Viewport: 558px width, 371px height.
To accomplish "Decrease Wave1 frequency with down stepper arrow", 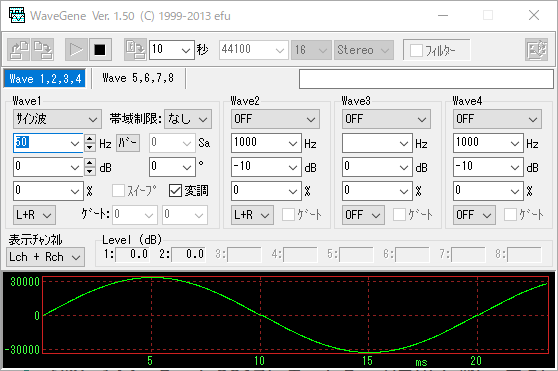I will point(90,148).
